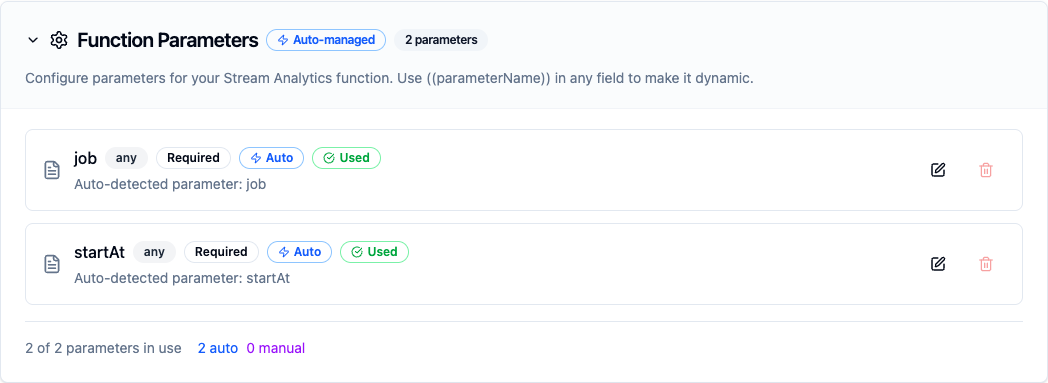Edit the startAt parameter
The image size is (1048, 383).
(x=938, y=263)
